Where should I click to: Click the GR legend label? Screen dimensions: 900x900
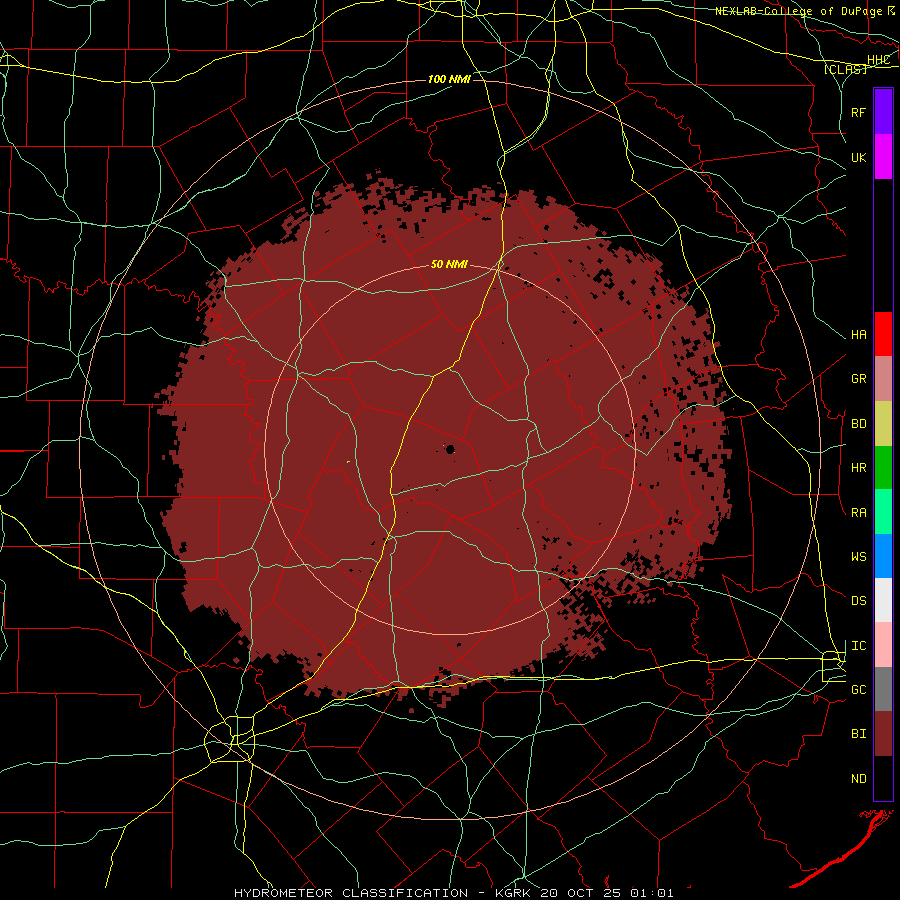click(x=859, y=379)
